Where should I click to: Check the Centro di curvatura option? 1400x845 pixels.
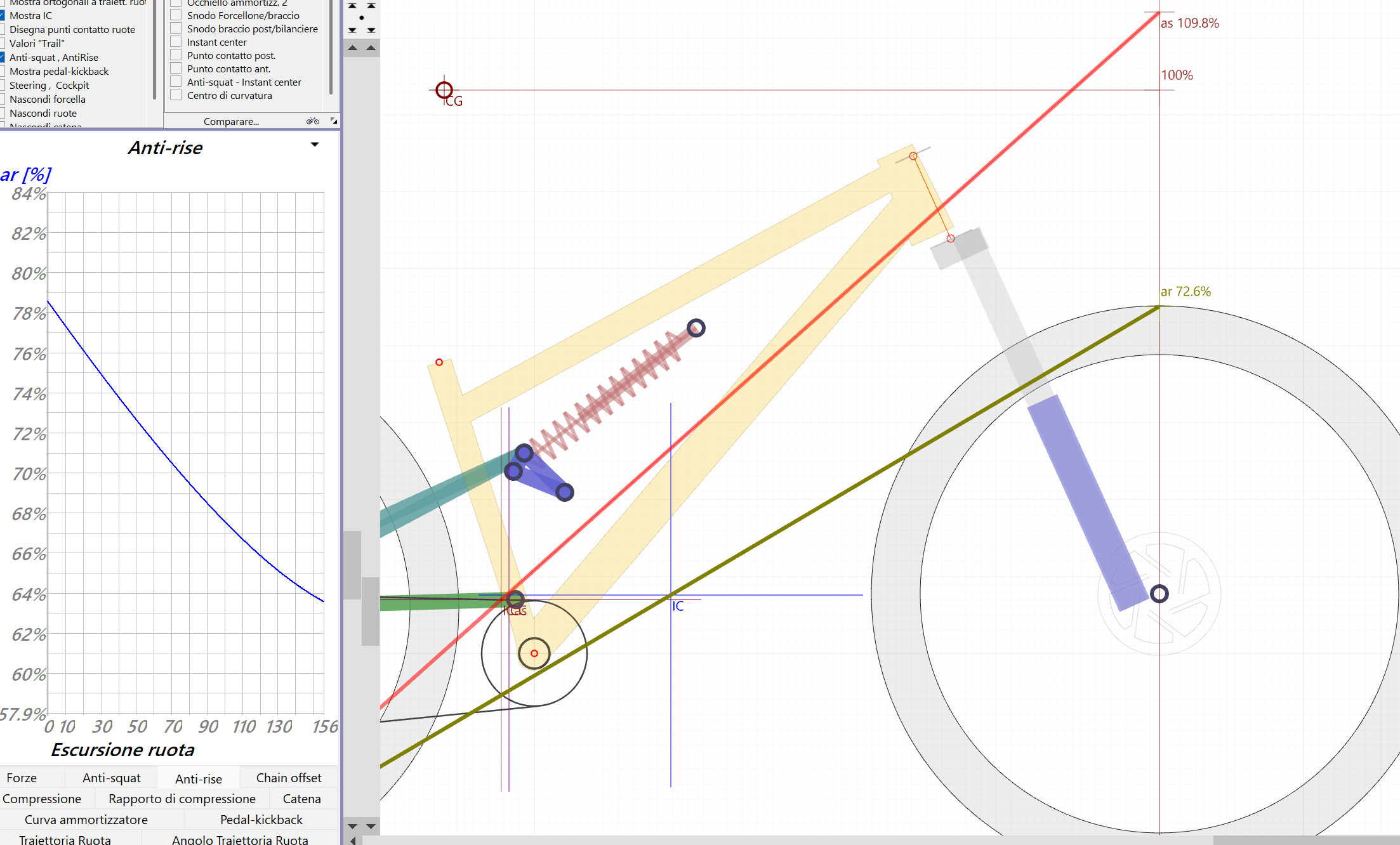coord(176,95)
